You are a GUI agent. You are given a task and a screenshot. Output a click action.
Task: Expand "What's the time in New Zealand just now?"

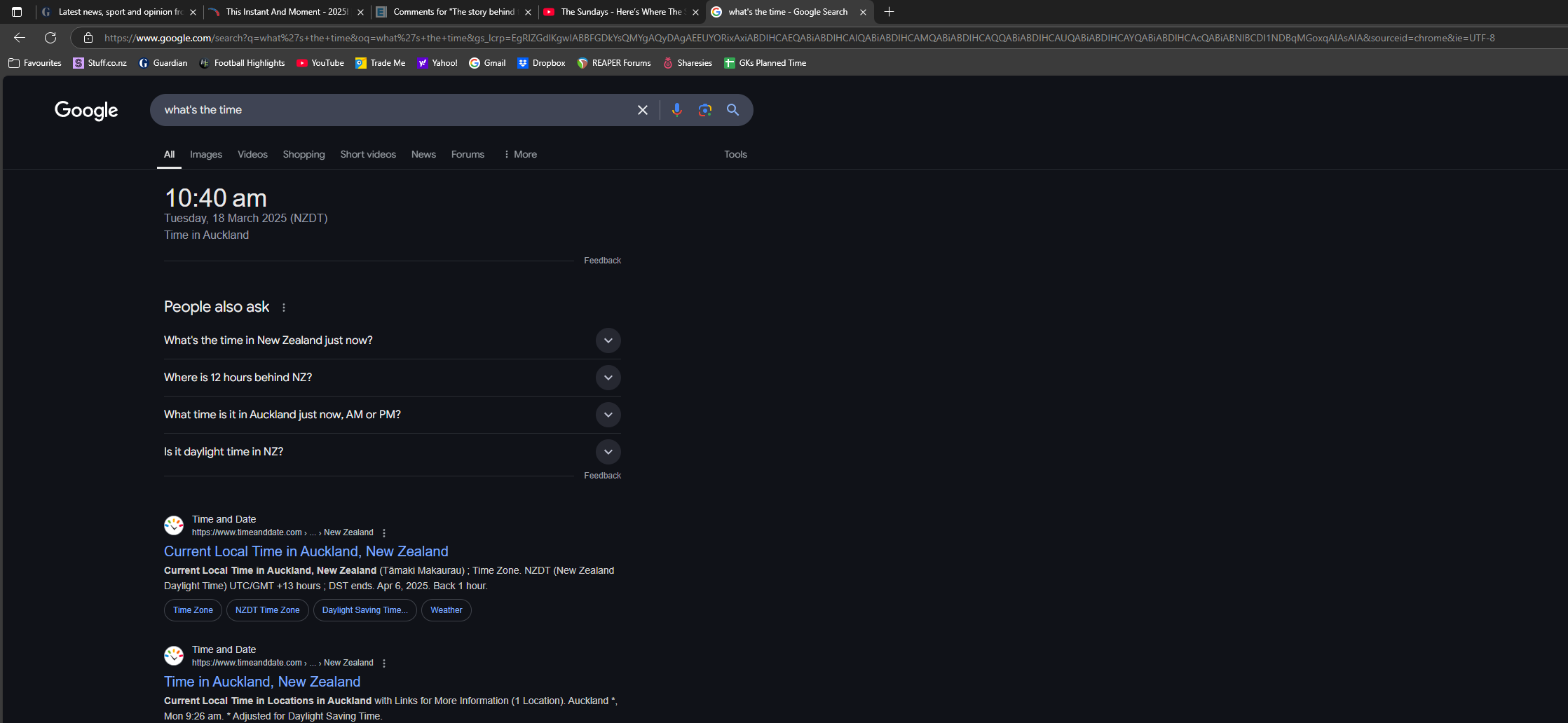(608, 340)
